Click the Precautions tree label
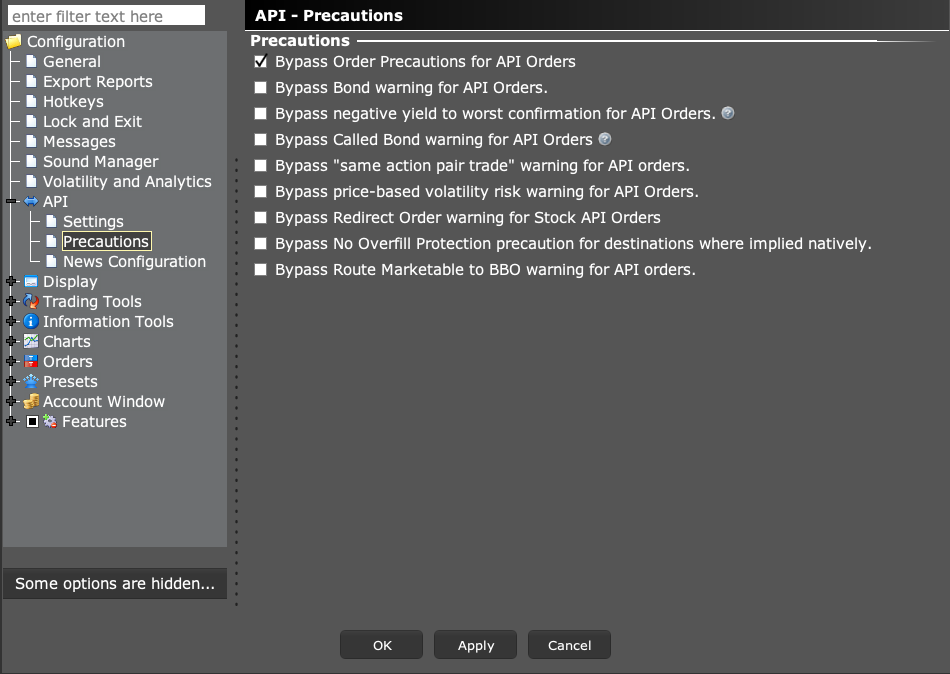 (106, 241)
